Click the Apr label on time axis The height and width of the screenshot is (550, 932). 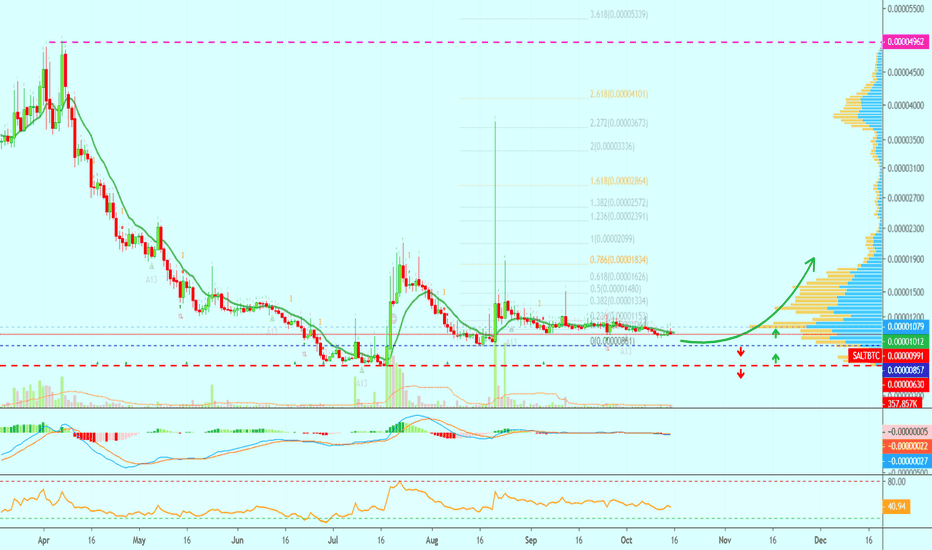pyautogui.click(x=43, y=540)
